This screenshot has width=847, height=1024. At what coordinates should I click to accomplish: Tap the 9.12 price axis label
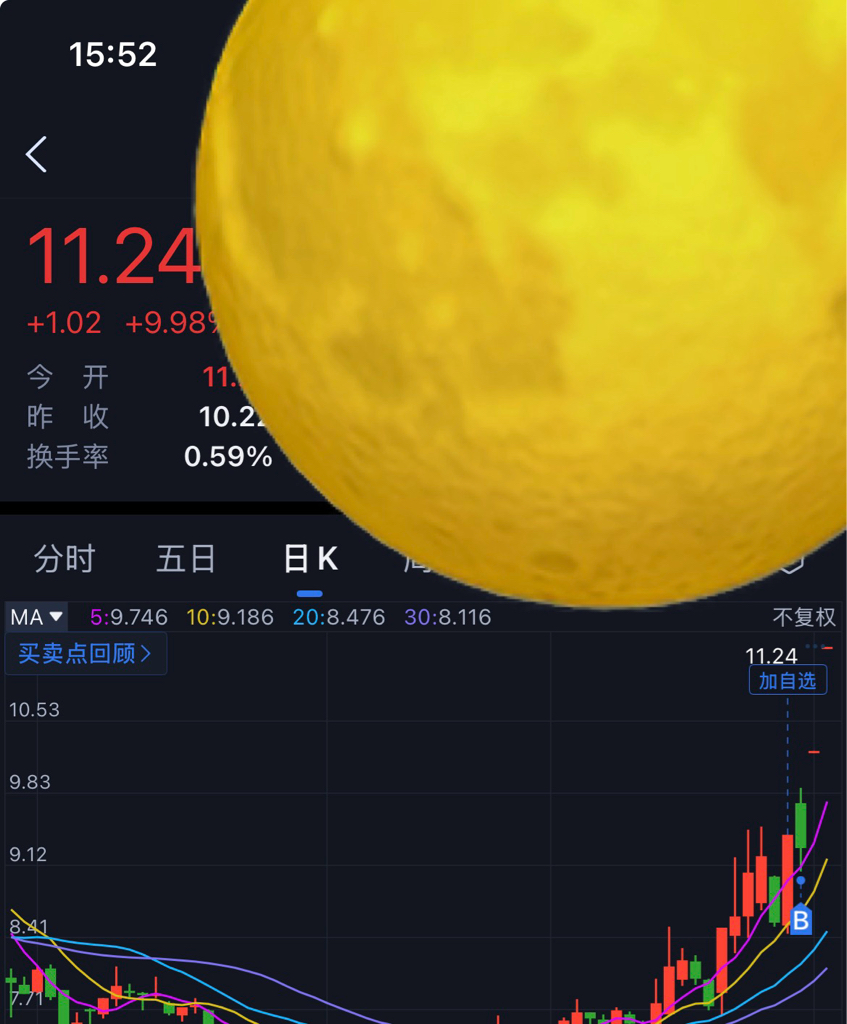(28, 855)
